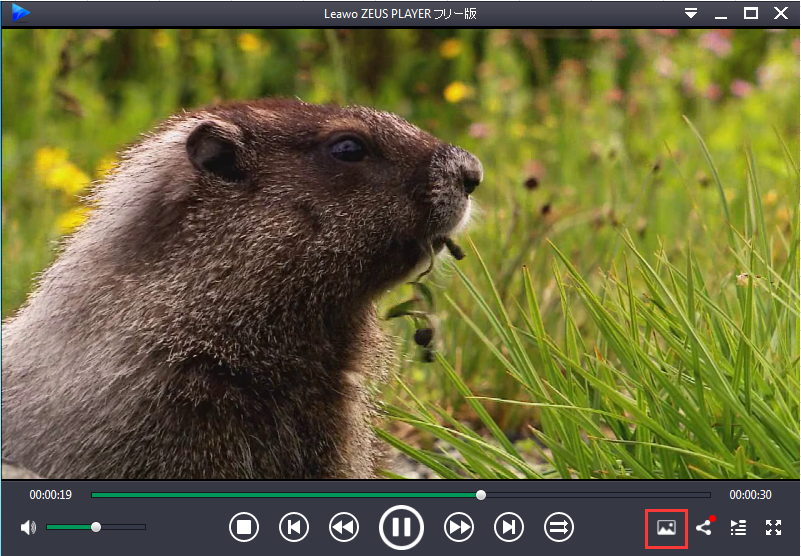Skip to next track
801x556 pixels.
(x=509, y=527)
